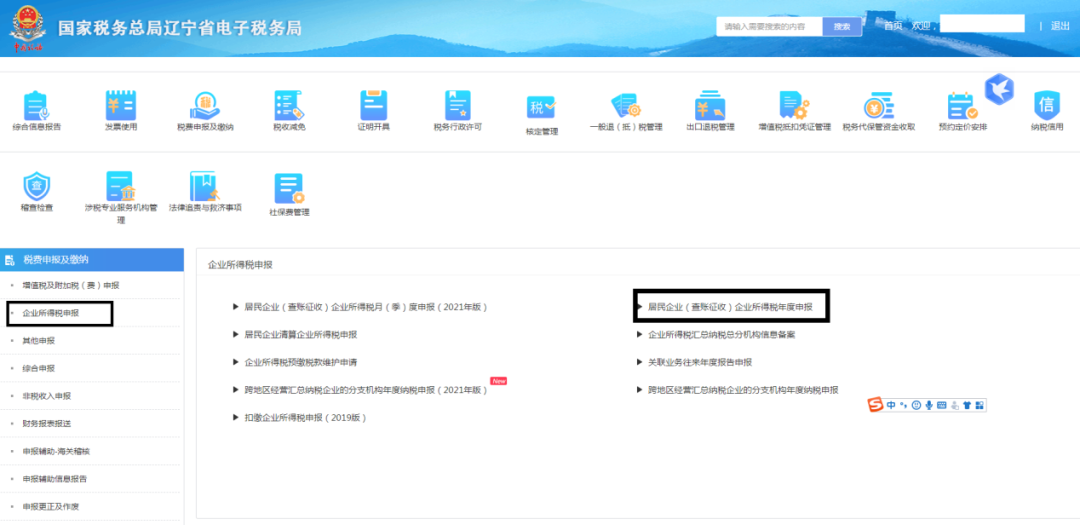This screenshot has width=1080, height=525.
Task: Open the 社保费管理 icon
Action: 289,189
